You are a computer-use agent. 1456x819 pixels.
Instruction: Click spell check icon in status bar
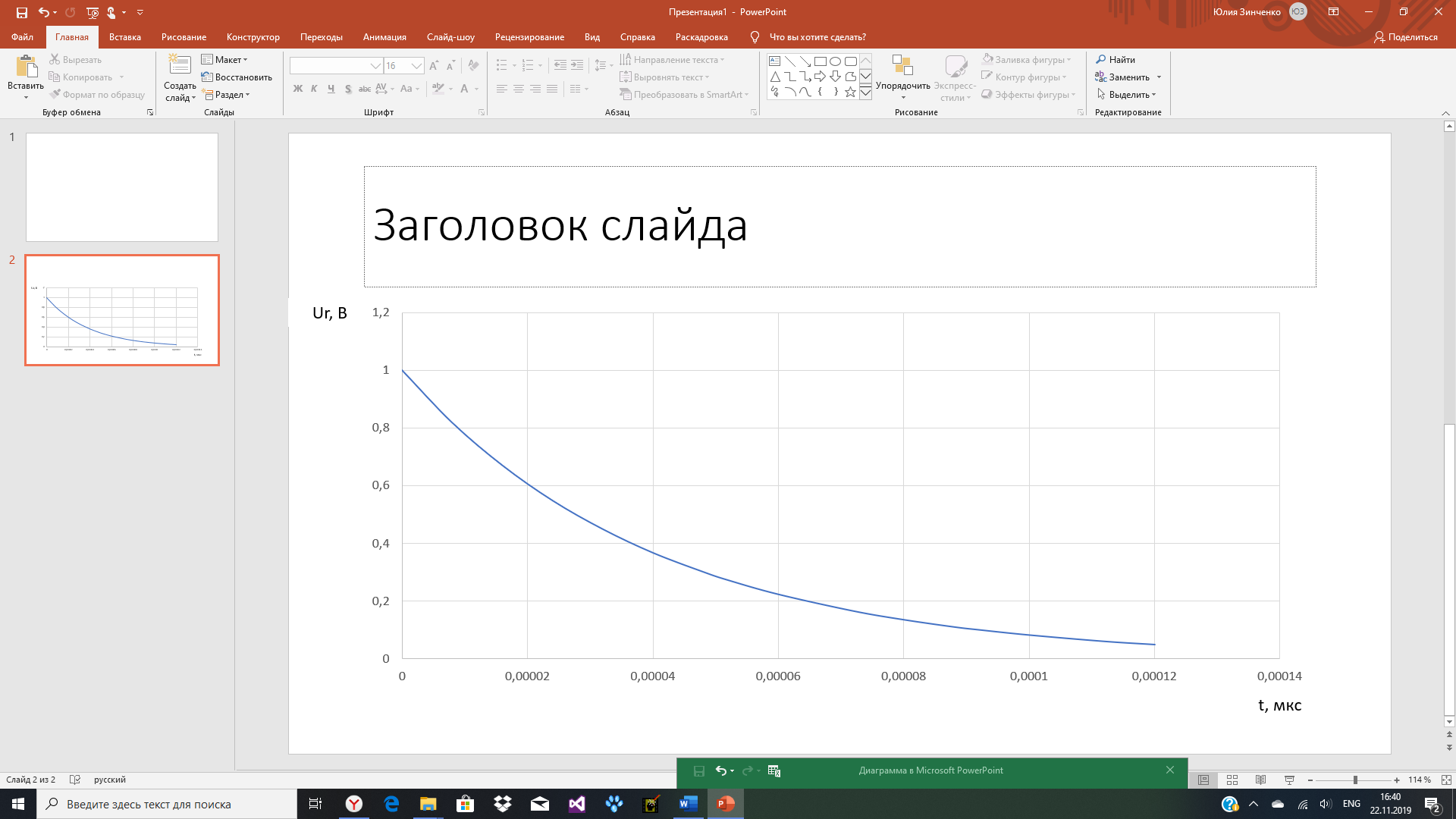tap(75, 780)
